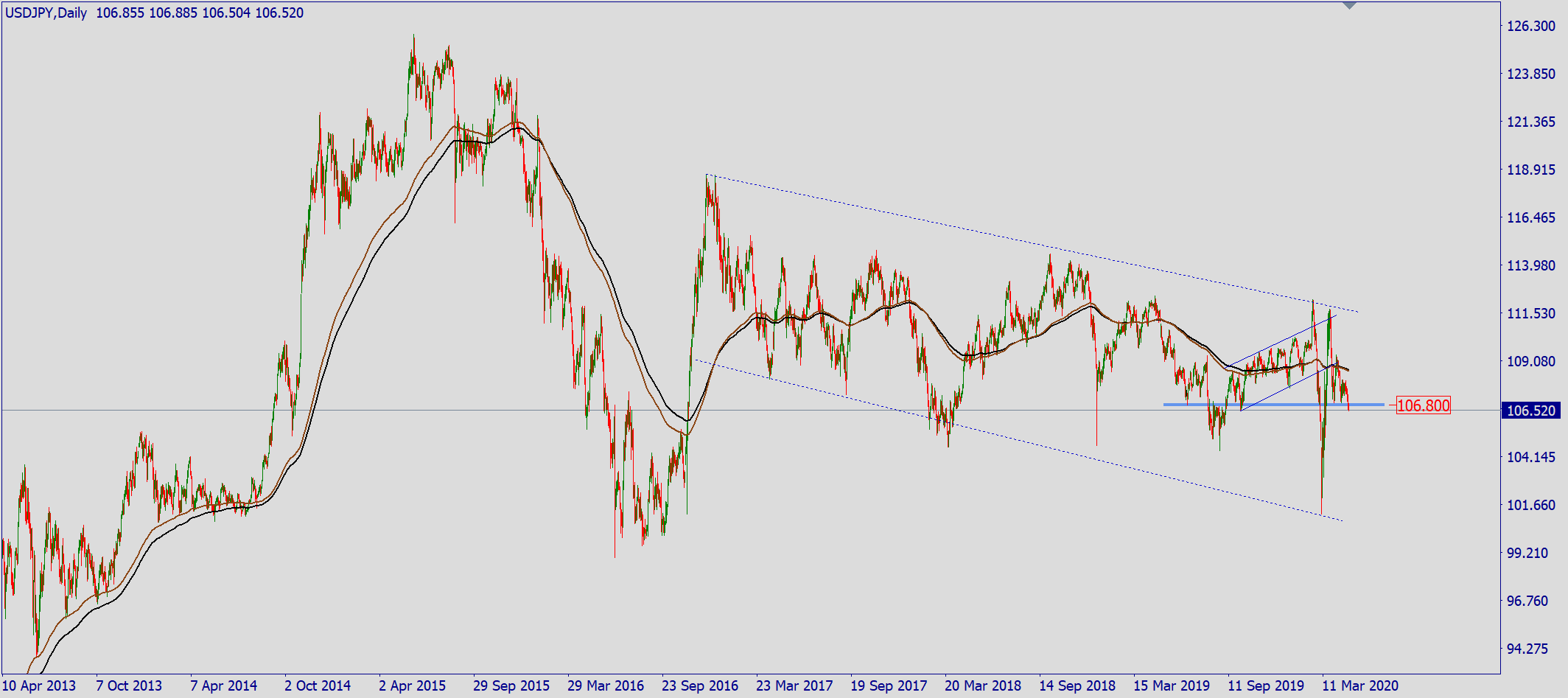Click price scale label 101.660

click(x=1531, y=505)
